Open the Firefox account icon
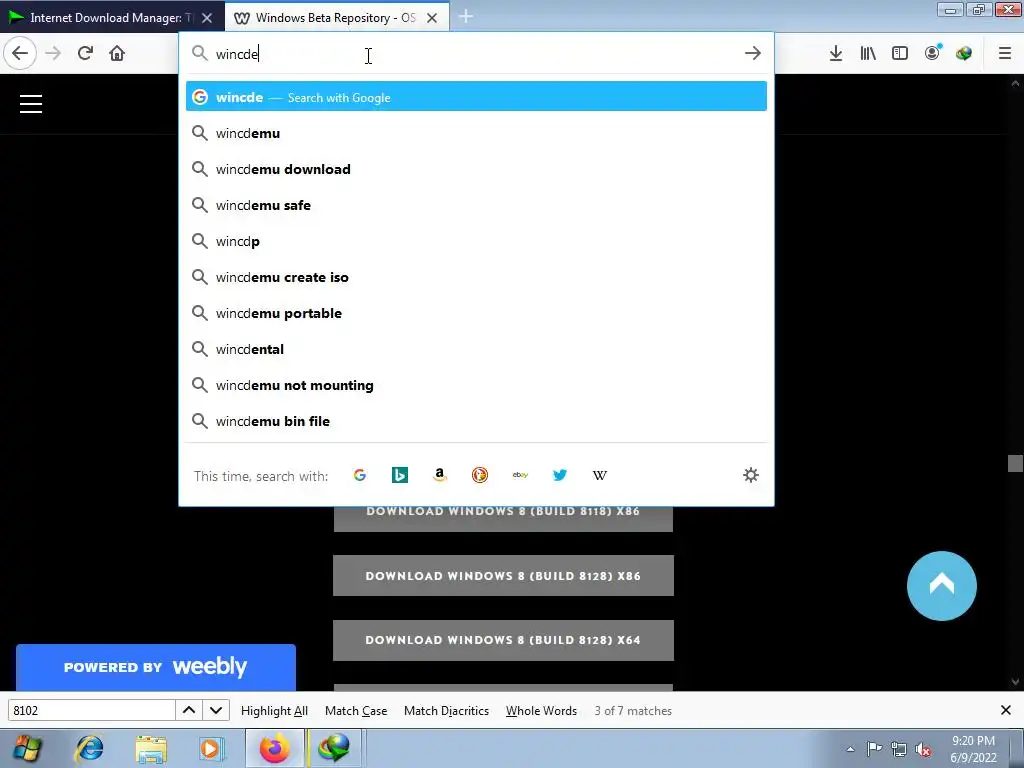This screenshot has height=768, width=1024. pyautogui.click(x=932, y=53)
